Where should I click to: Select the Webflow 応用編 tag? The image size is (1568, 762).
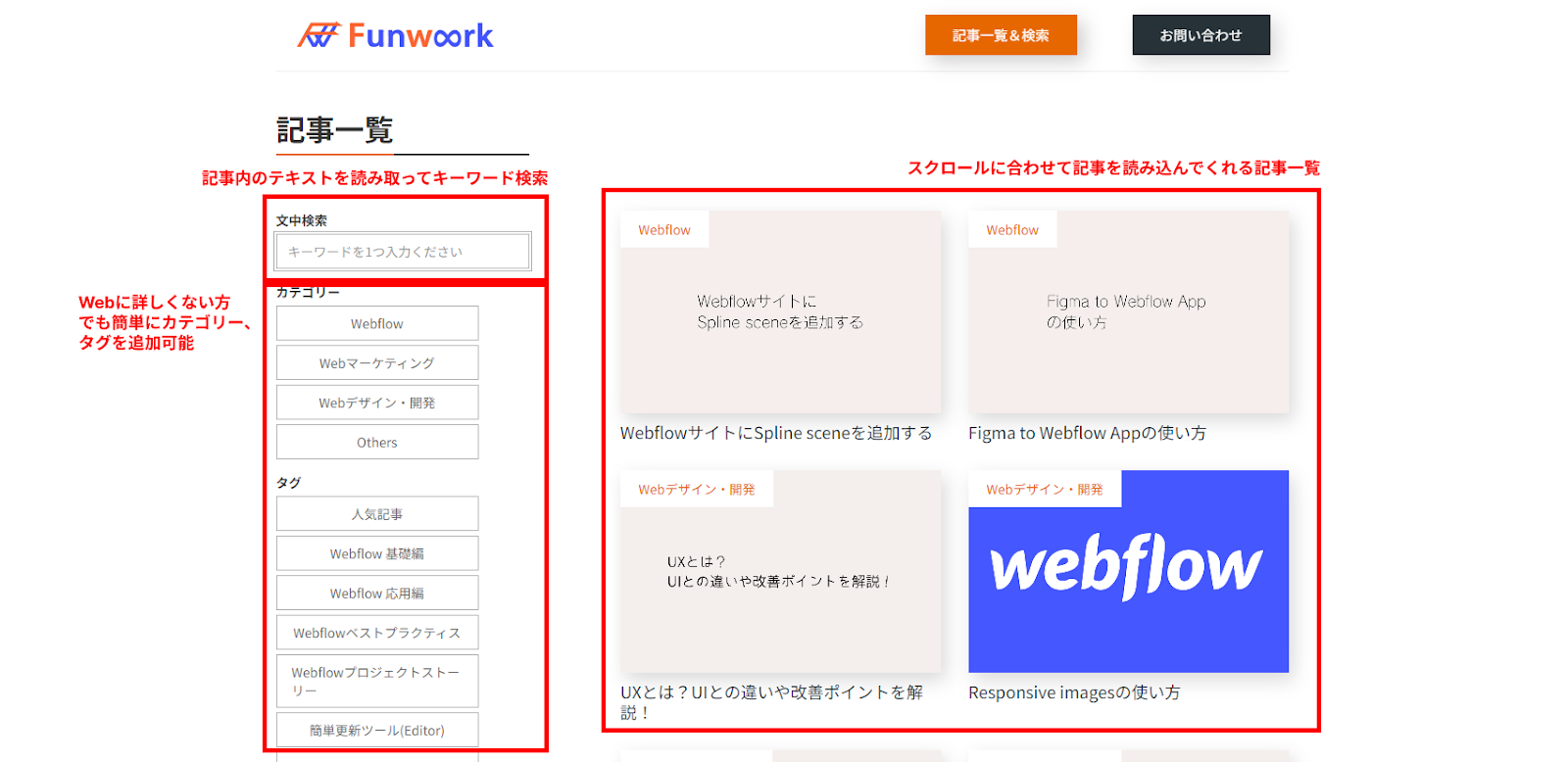(x=377, y=593)
